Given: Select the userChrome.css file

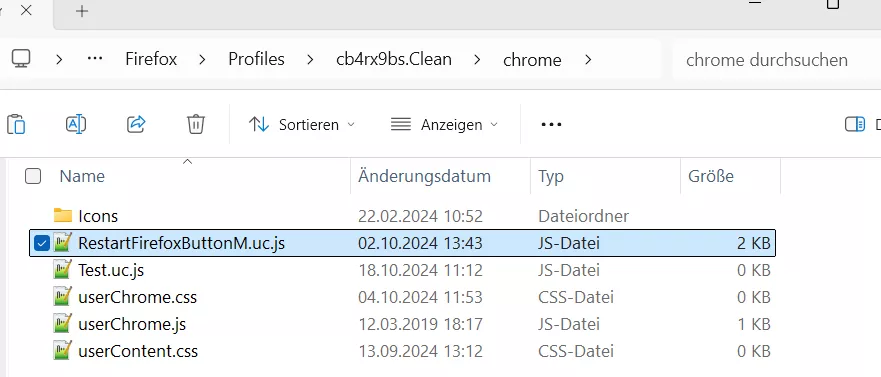Looking at the screenshot, I should pyautogui.click(x=138, y=297).
